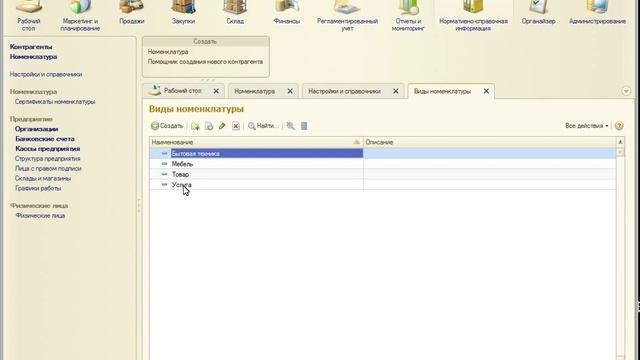Open the Продажи section icon
Viewport: 640px width, 360px height.
(131, 13)
